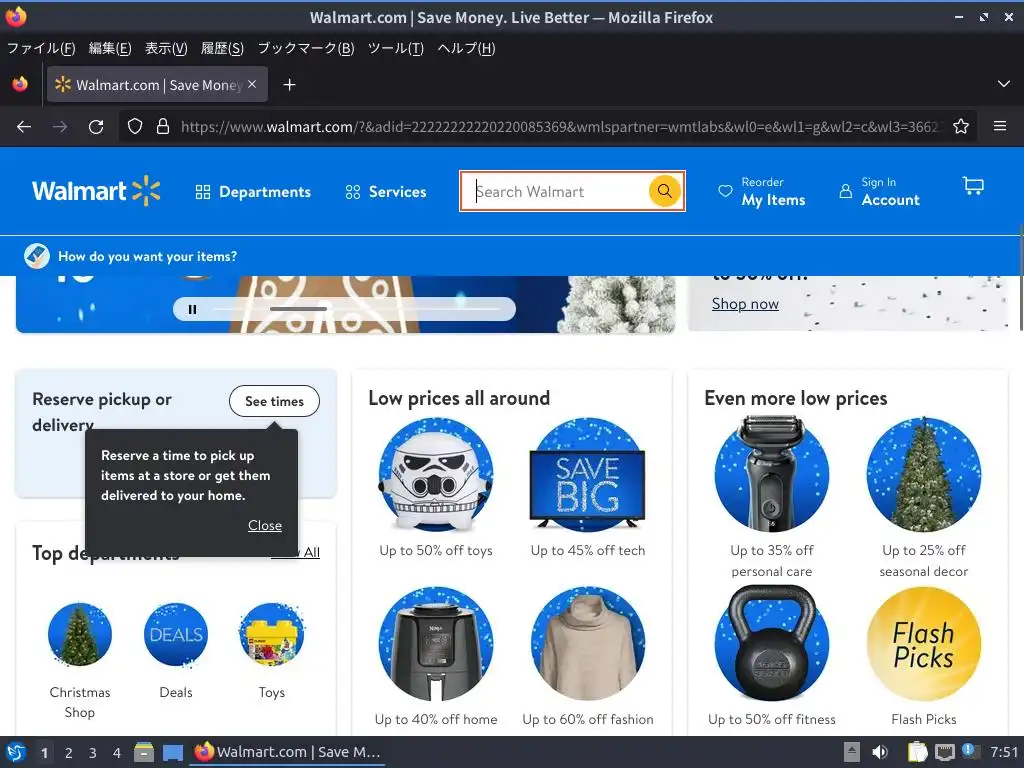Open taskbar file manager icon
The width and height of the screenshot is (1024, 768).
(144, 752)
